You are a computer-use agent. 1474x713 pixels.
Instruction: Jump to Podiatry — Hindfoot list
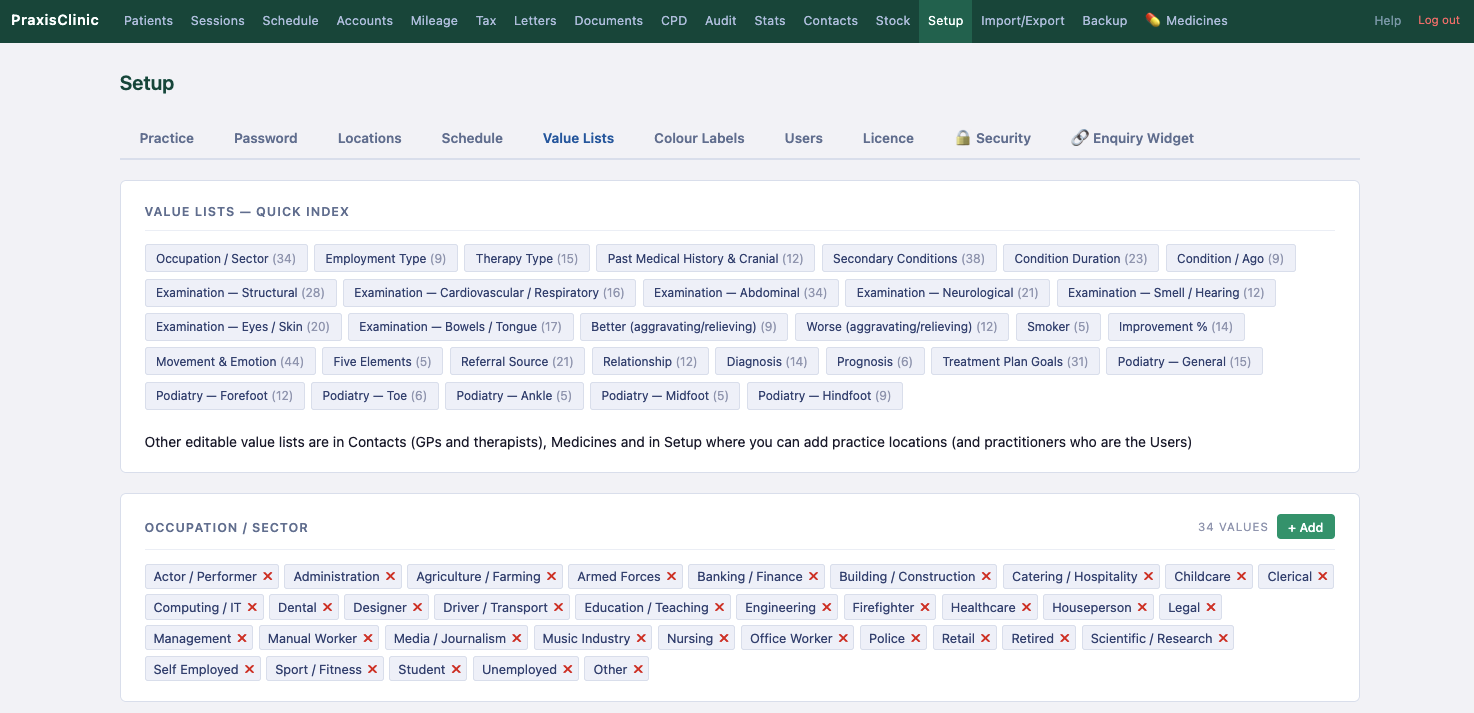click(x=824, y=396)
